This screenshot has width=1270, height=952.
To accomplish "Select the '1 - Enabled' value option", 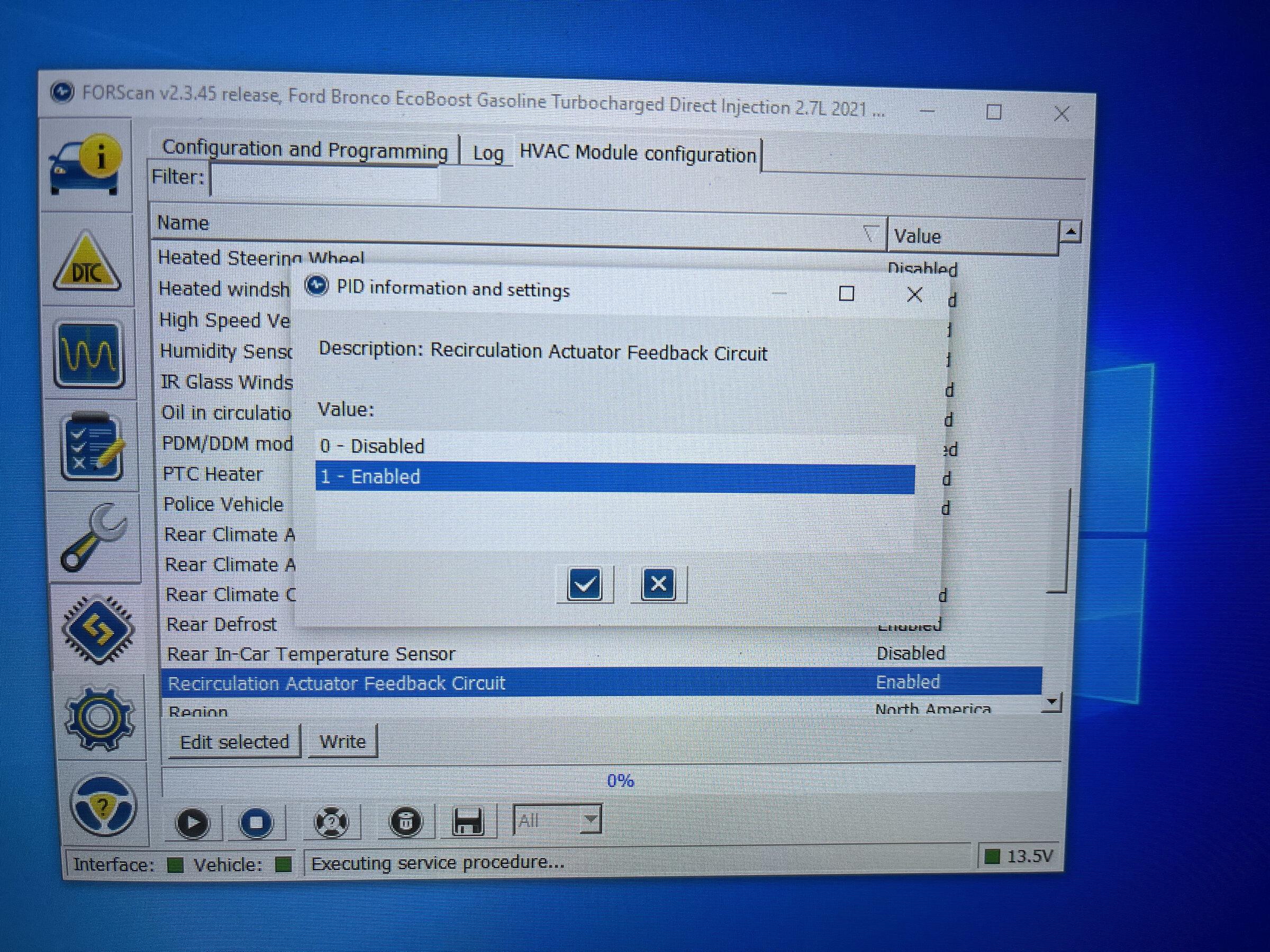I will [614, 478].
